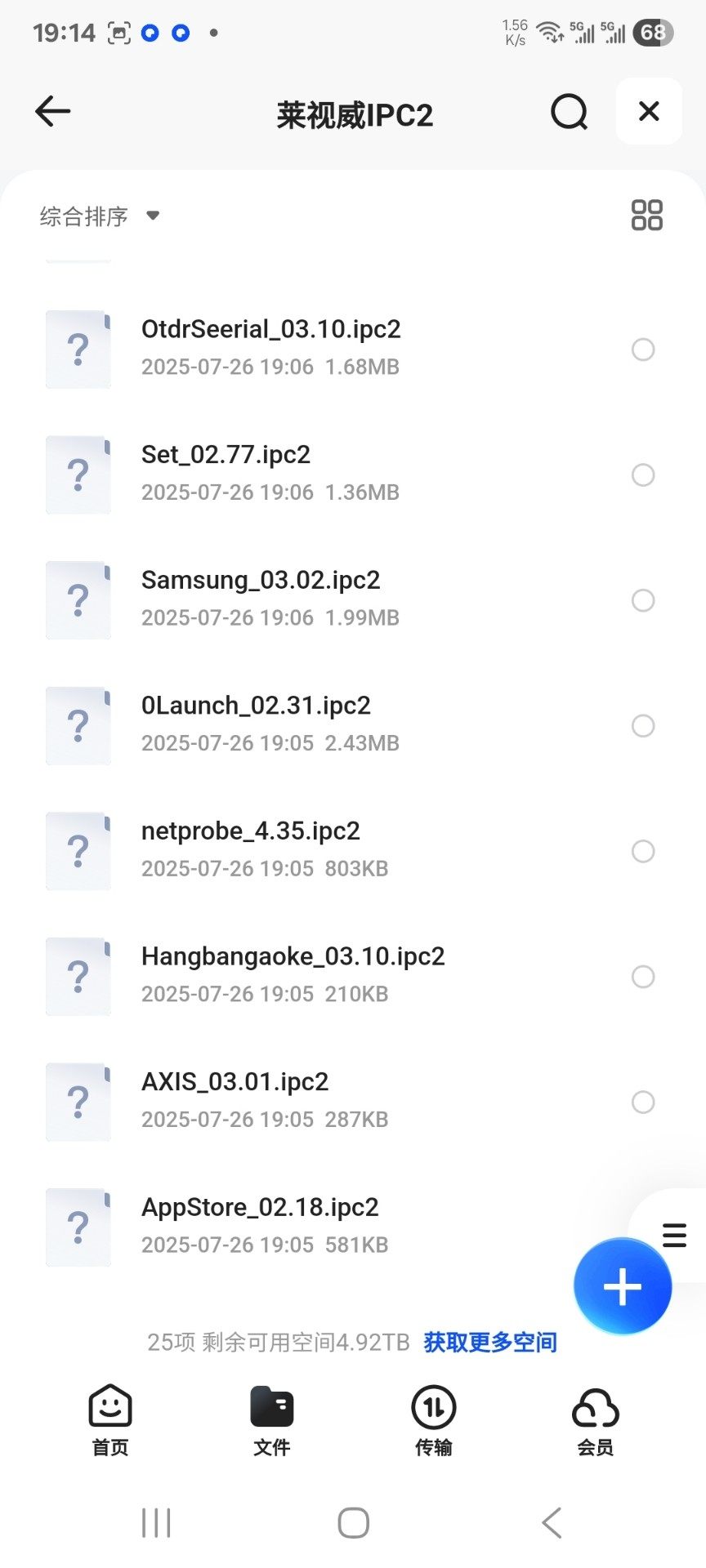Expand the 综合排序 sort dropdown
Image resolution: width=706 pixels, height=1568 pixels.
[99, 216]
